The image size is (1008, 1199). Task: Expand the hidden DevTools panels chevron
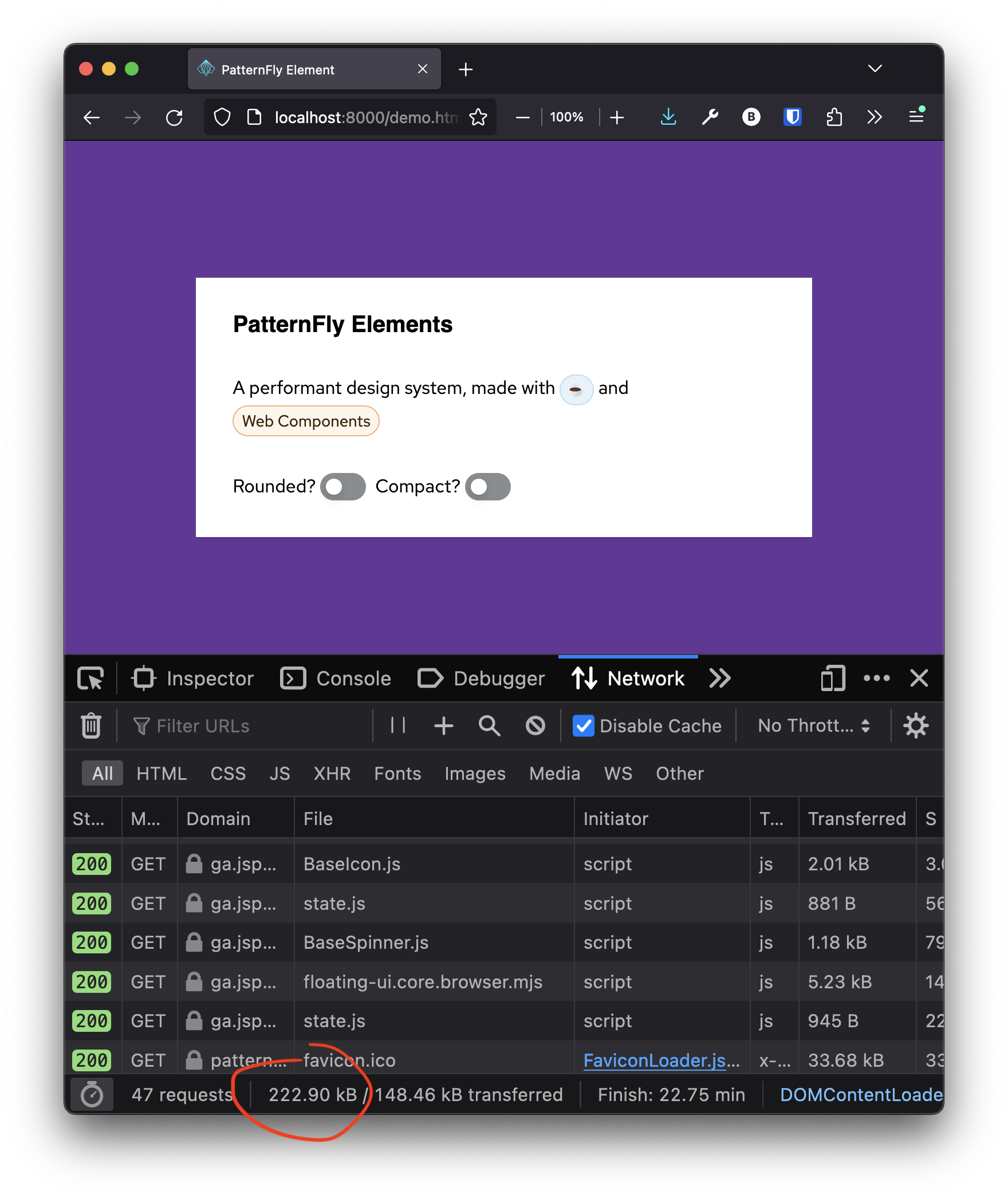719,679
